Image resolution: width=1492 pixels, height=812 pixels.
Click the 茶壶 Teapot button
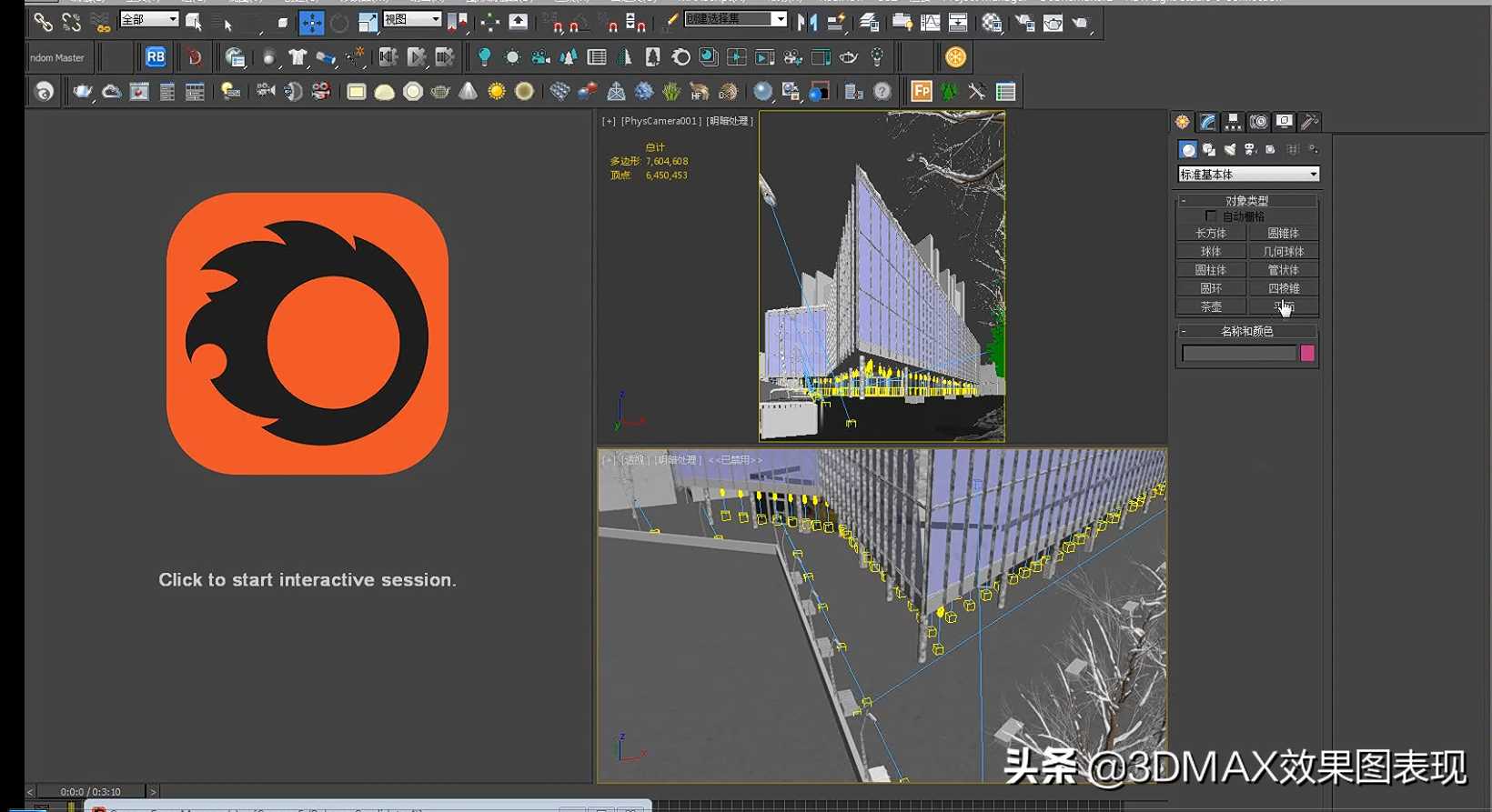[1211, 306]
